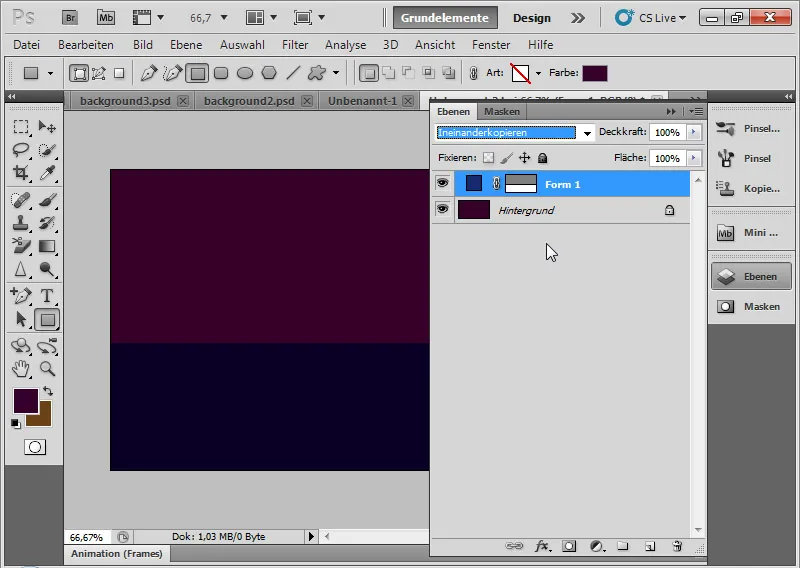Viewport: 800px width, 568px height.
Task: Select the Quick Selection tool
Action: coord(47,150)
